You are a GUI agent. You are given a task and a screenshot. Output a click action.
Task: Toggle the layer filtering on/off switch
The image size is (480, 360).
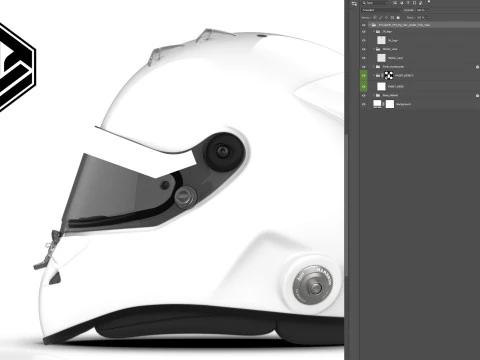coord(429,1)
